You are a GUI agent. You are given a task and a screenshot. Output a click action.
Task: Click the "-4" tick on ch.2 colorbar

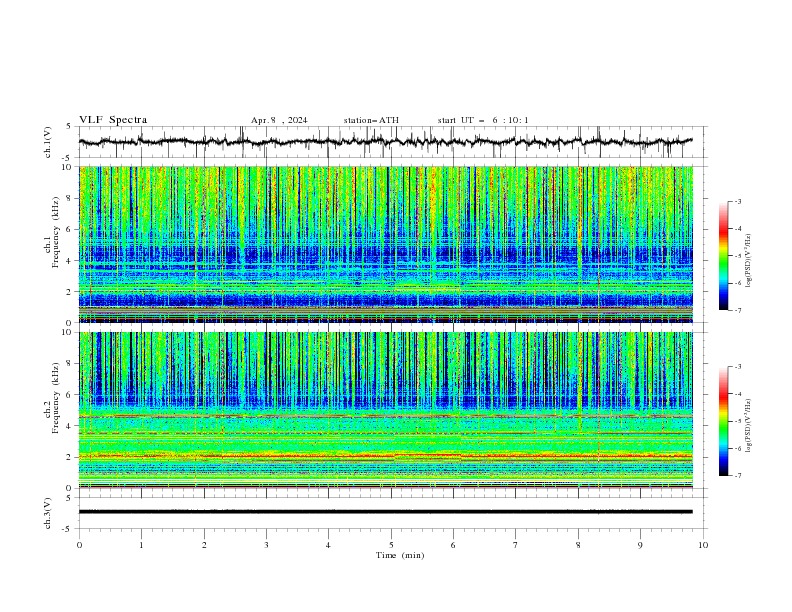click(x=737, y=394)
